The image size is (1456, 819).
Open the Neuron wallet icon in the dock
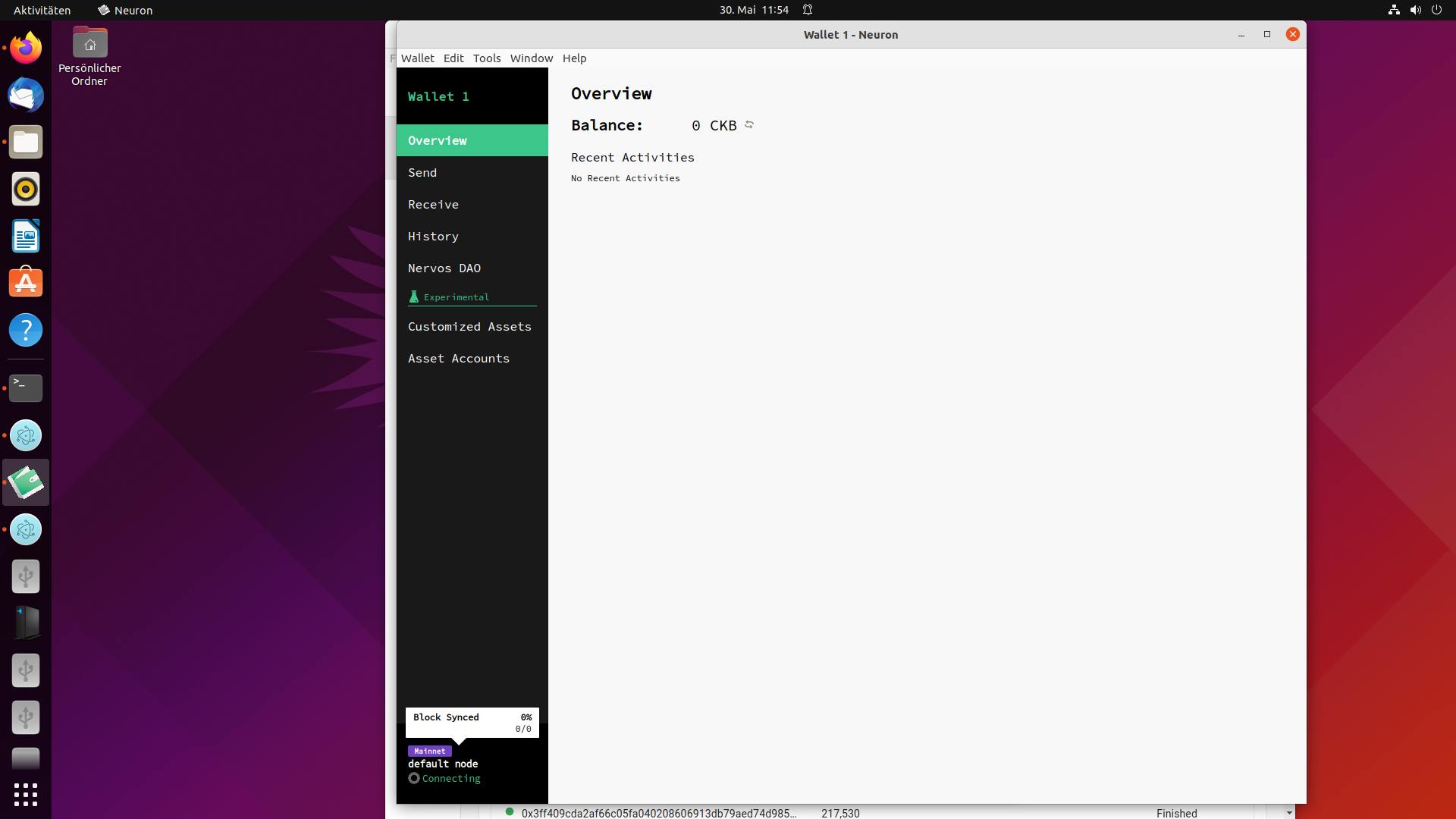[x=26, y=482]
